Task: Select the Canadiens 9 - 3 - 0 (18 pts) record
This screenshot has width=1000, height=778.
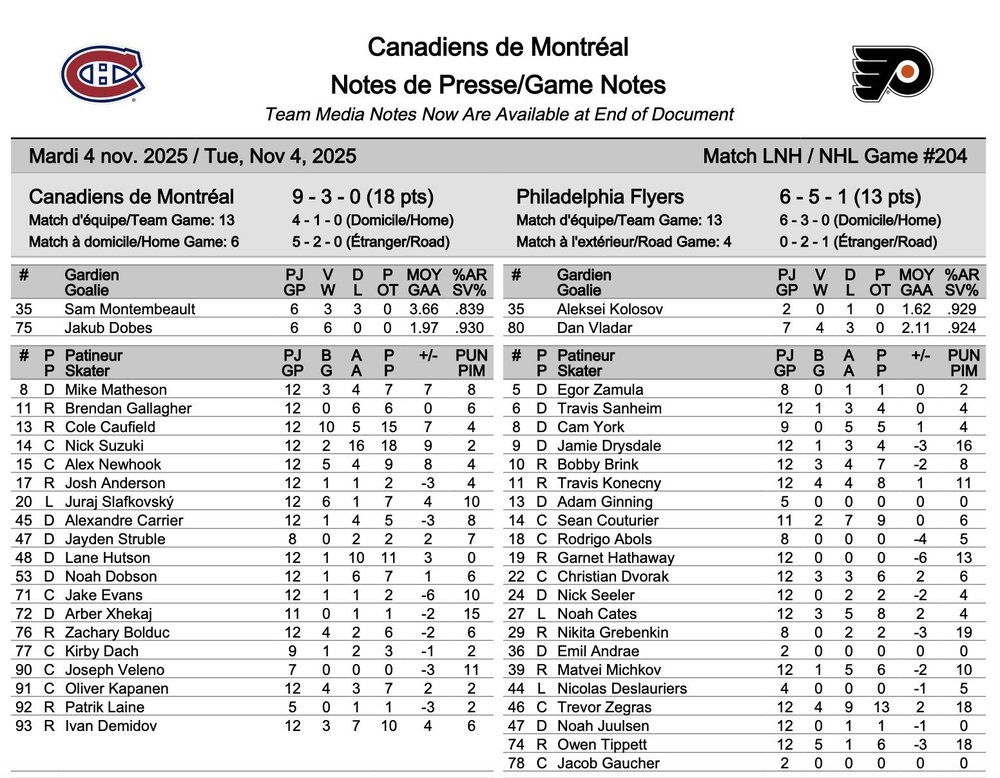Action: pyautogui.click(x=362, y=197)
